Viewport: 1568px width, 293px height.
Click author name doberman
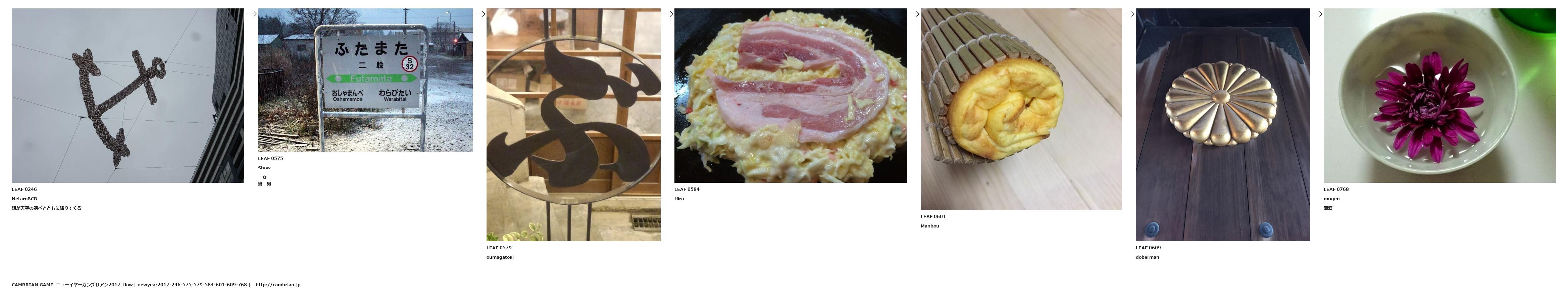(1147, 257)
